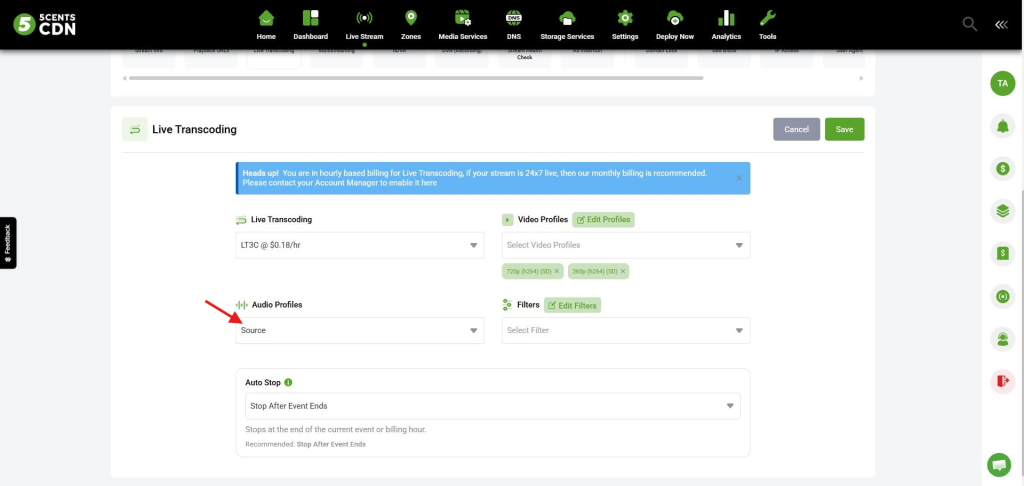This screenshot has height=486, width=1024.
Task: Go to Home in top navigation
Action: 266,25
